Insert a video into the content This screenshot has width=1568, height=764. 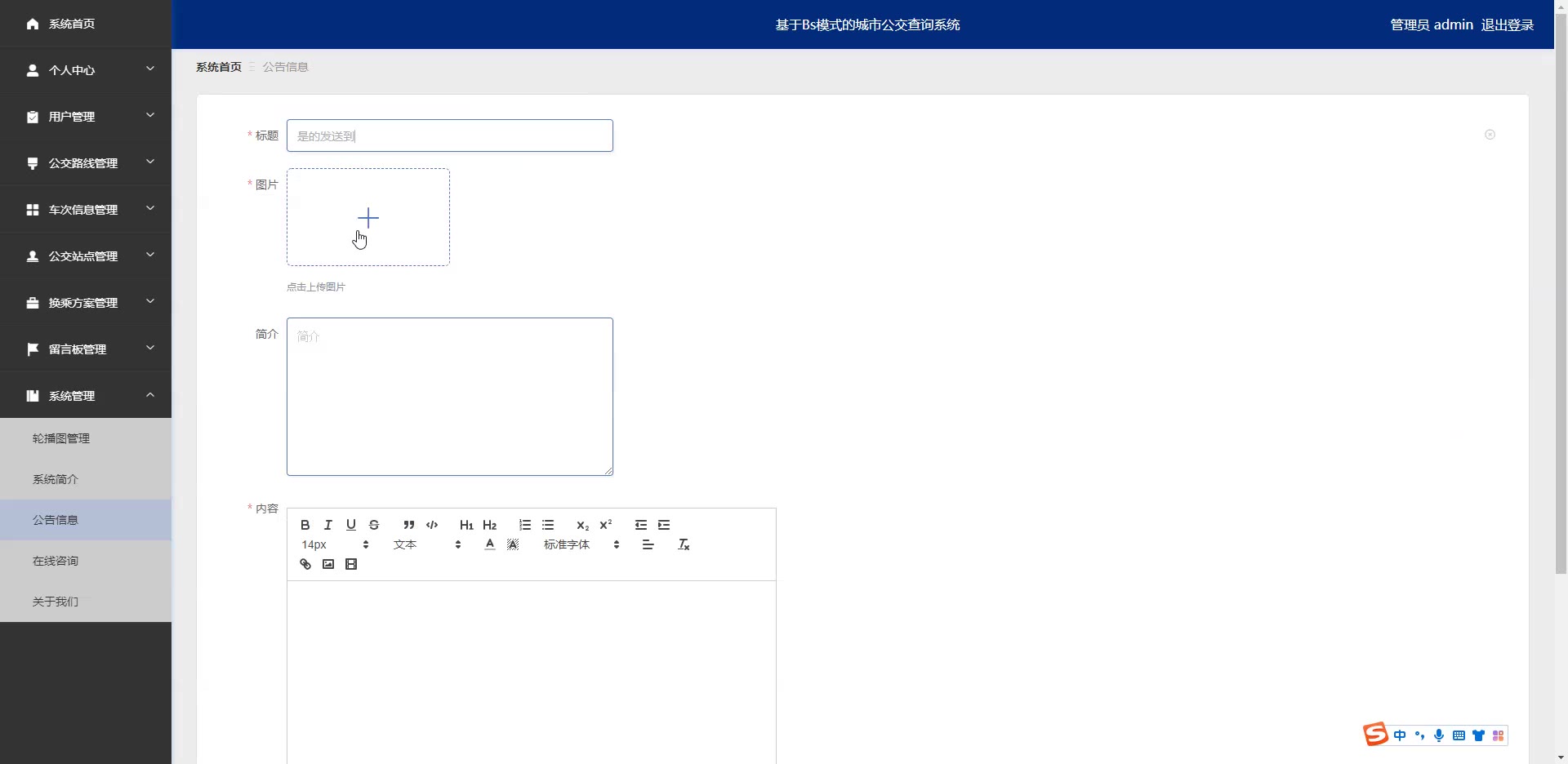[x=351, y=564]
